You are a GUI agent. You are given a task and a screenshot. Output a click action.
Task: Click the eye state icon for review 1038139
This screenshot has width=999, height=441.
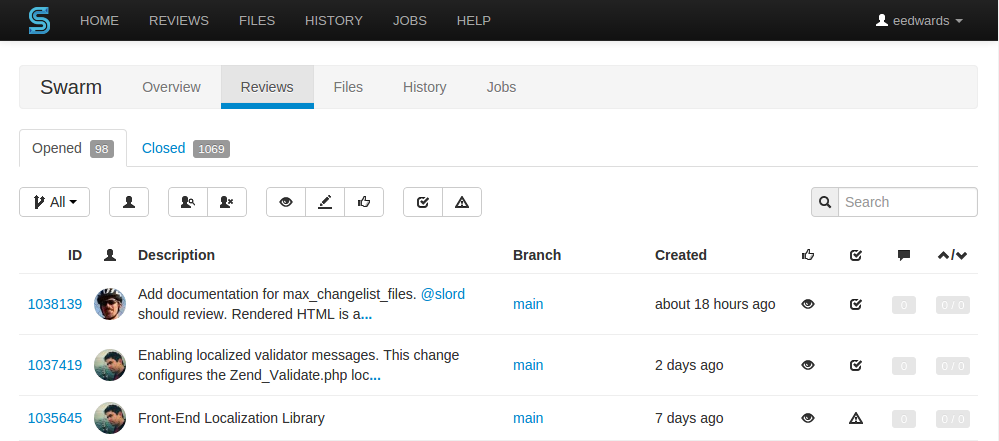point(808,305)
